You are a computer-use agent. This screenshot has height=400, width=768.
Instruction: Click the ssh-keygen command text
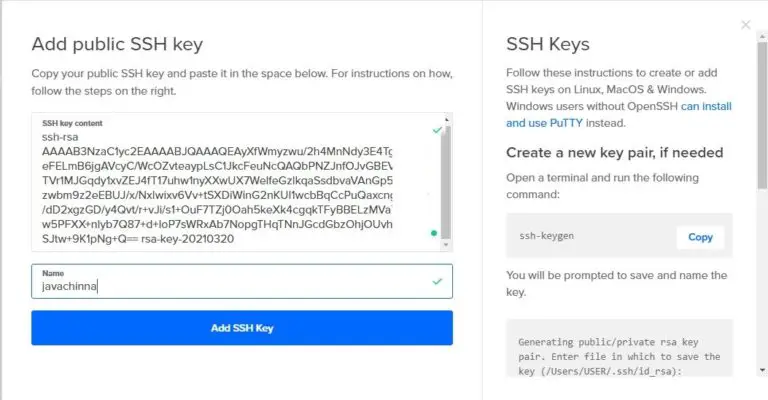[x=547, y=237]
